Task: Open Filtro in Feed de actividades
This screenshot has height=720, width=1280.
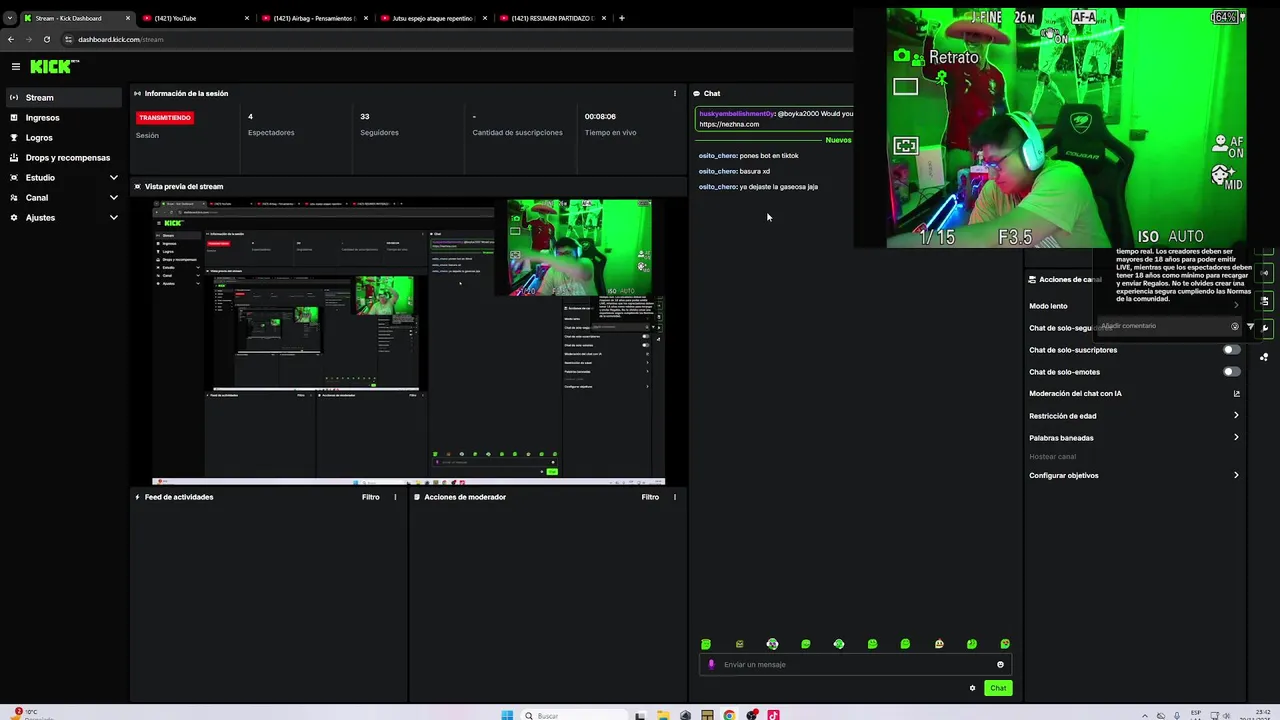Action: click(x=371, y=497)
